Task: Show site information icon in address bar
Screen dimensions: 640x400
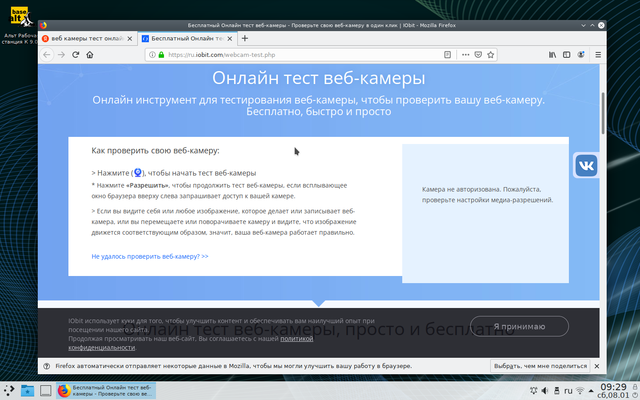Action: tap(152, 55)
